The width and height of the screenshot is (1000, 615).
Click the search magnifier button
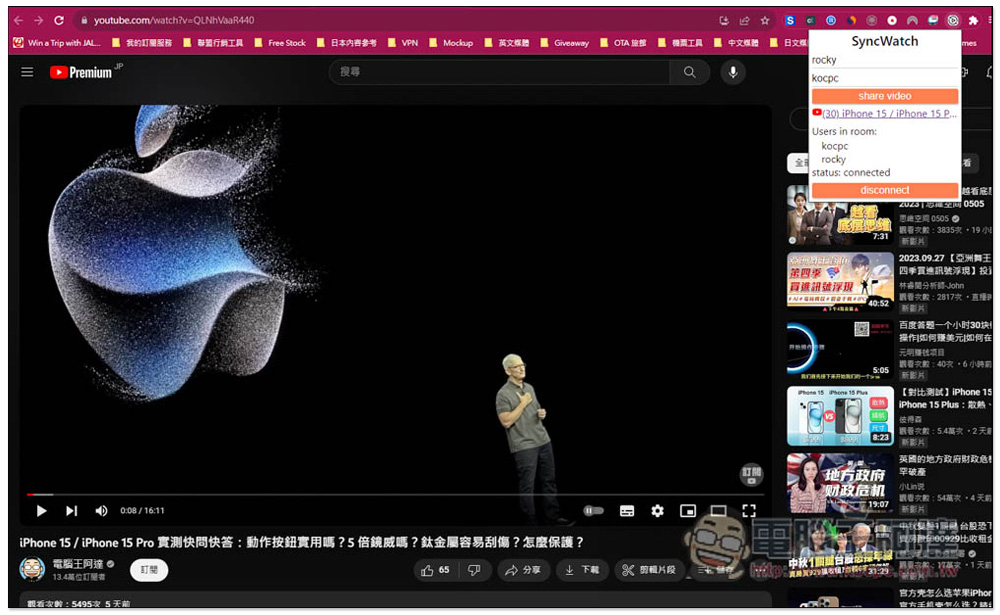(x=689, y=72)
